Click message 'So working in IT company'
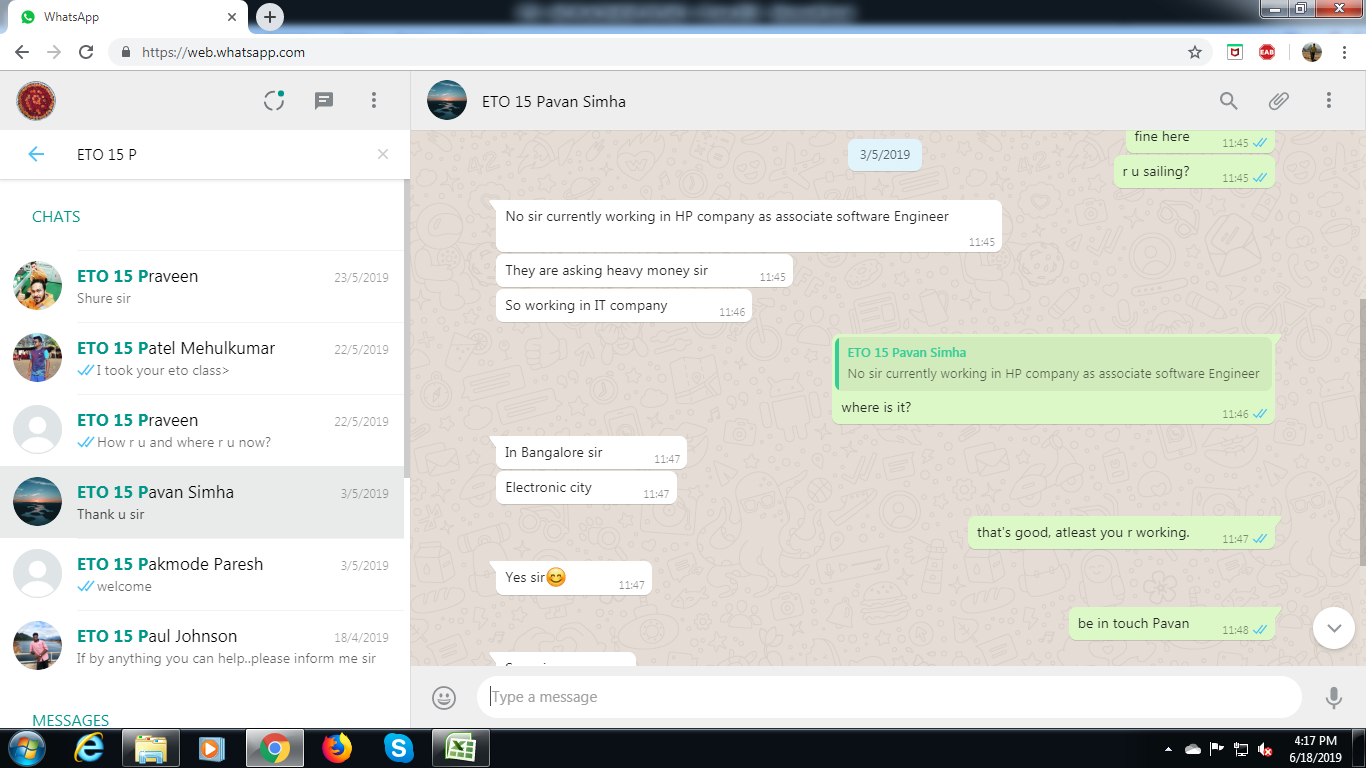The image size is (1366, 768). coord(623,306)
